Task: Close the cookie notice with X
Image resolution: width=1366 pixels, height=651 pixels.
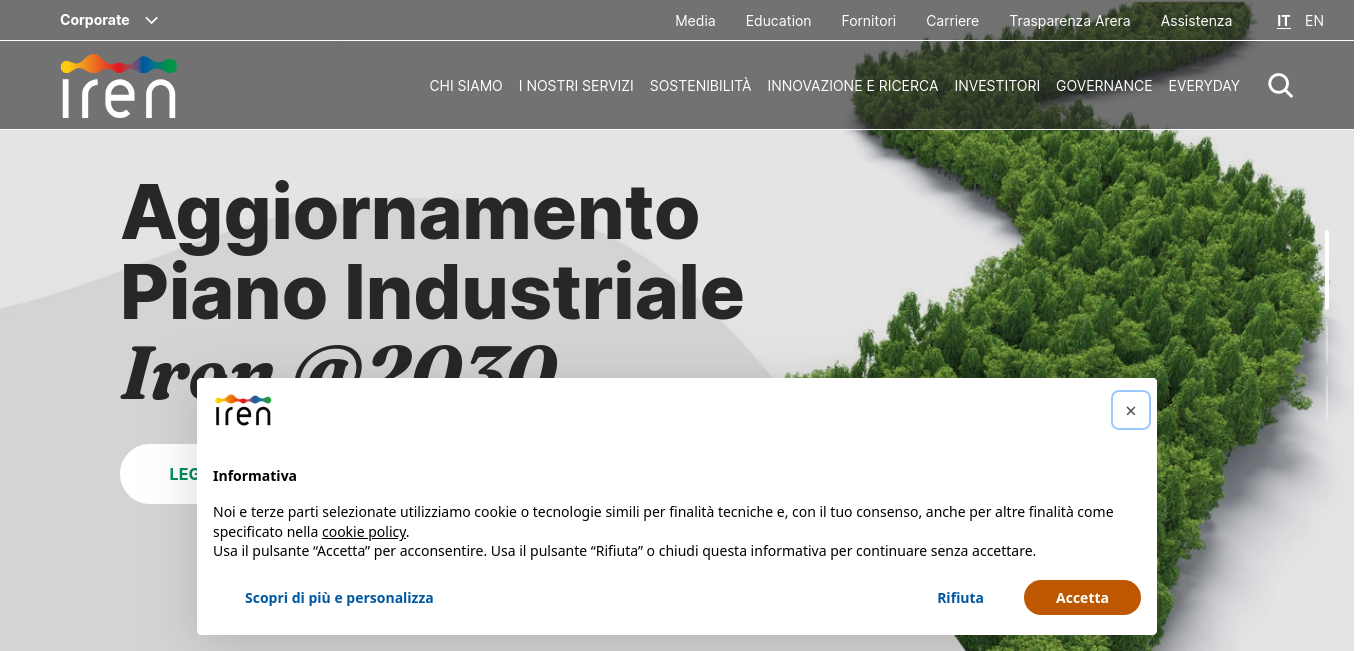Action: coord(1131,410)
